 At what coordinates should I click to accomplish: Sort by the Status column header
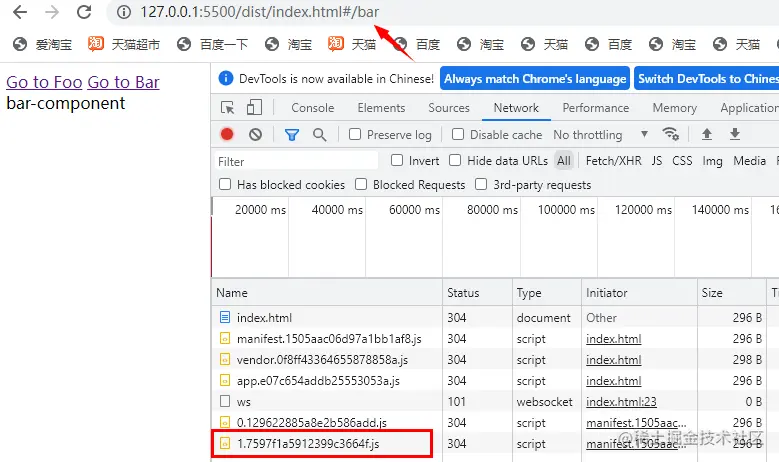click(x=477, y=293)
